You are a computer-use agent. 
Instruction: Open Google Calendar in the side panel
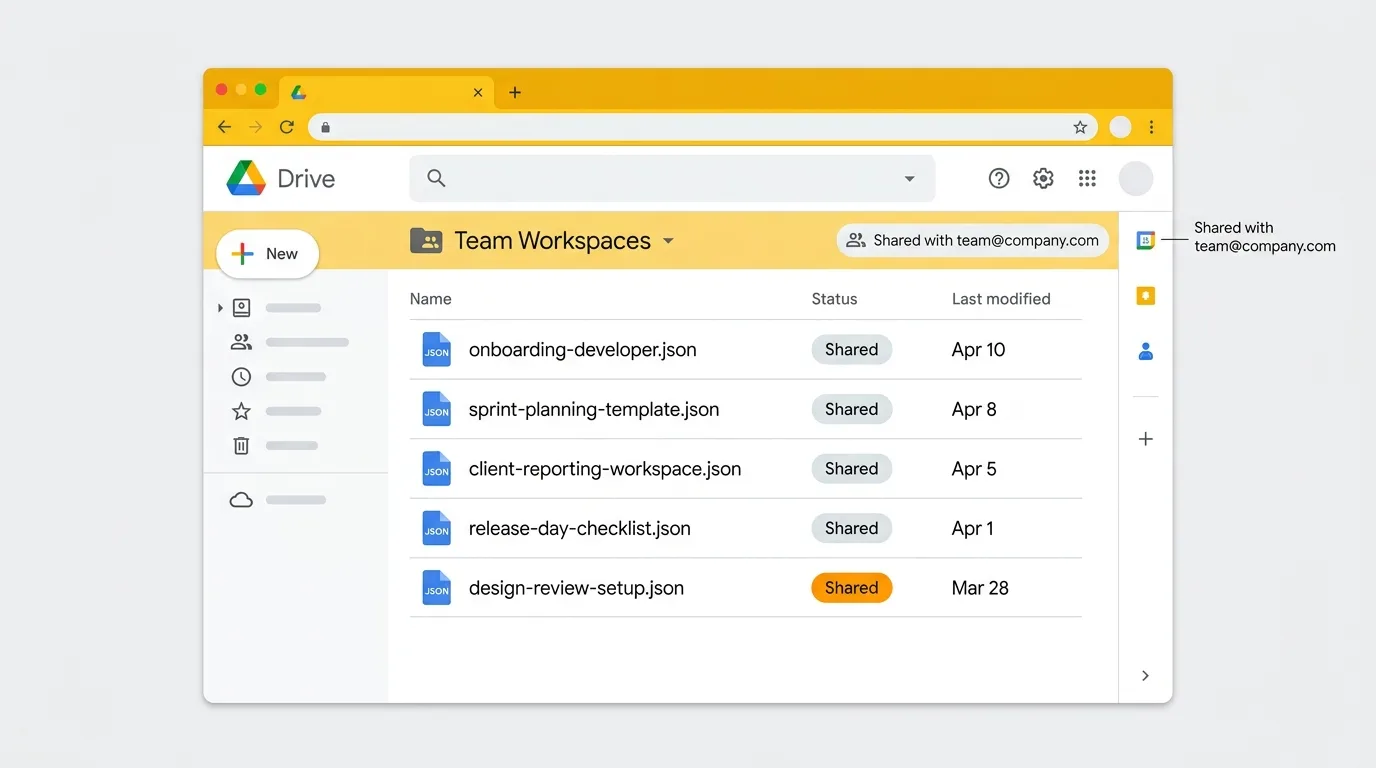1144,240
